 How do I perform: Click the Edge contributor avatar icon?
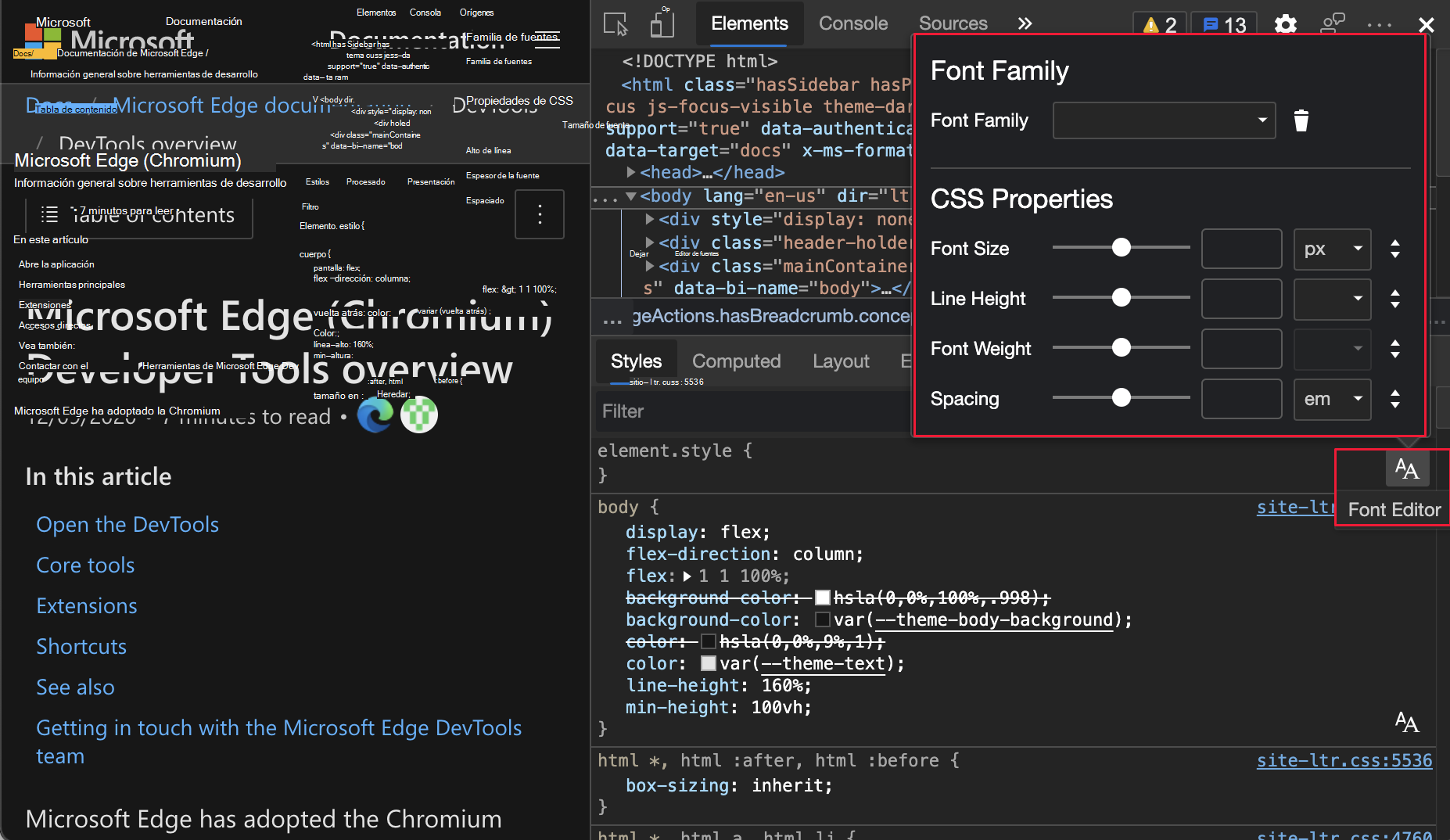pos(375,415)
